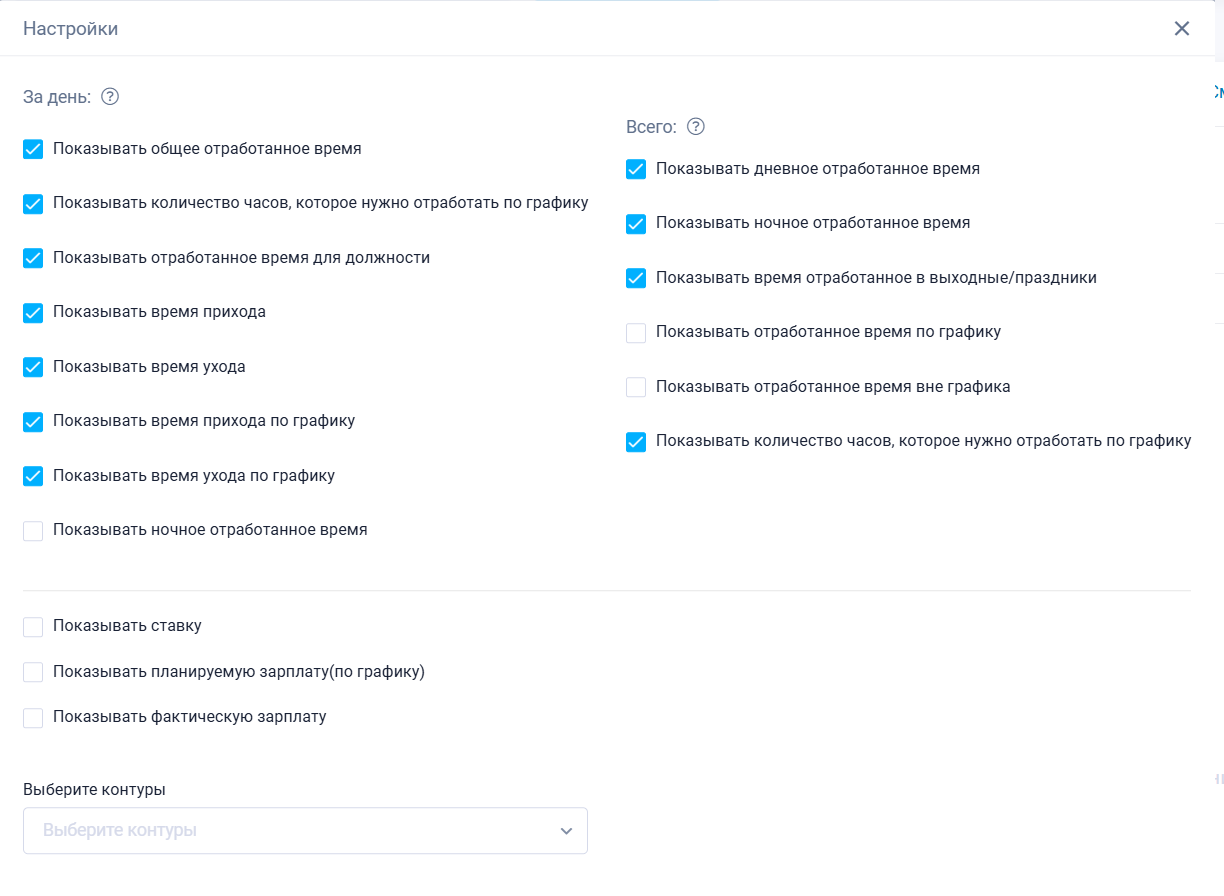Click the help icon beside "За день"

[x=110, y=97]
